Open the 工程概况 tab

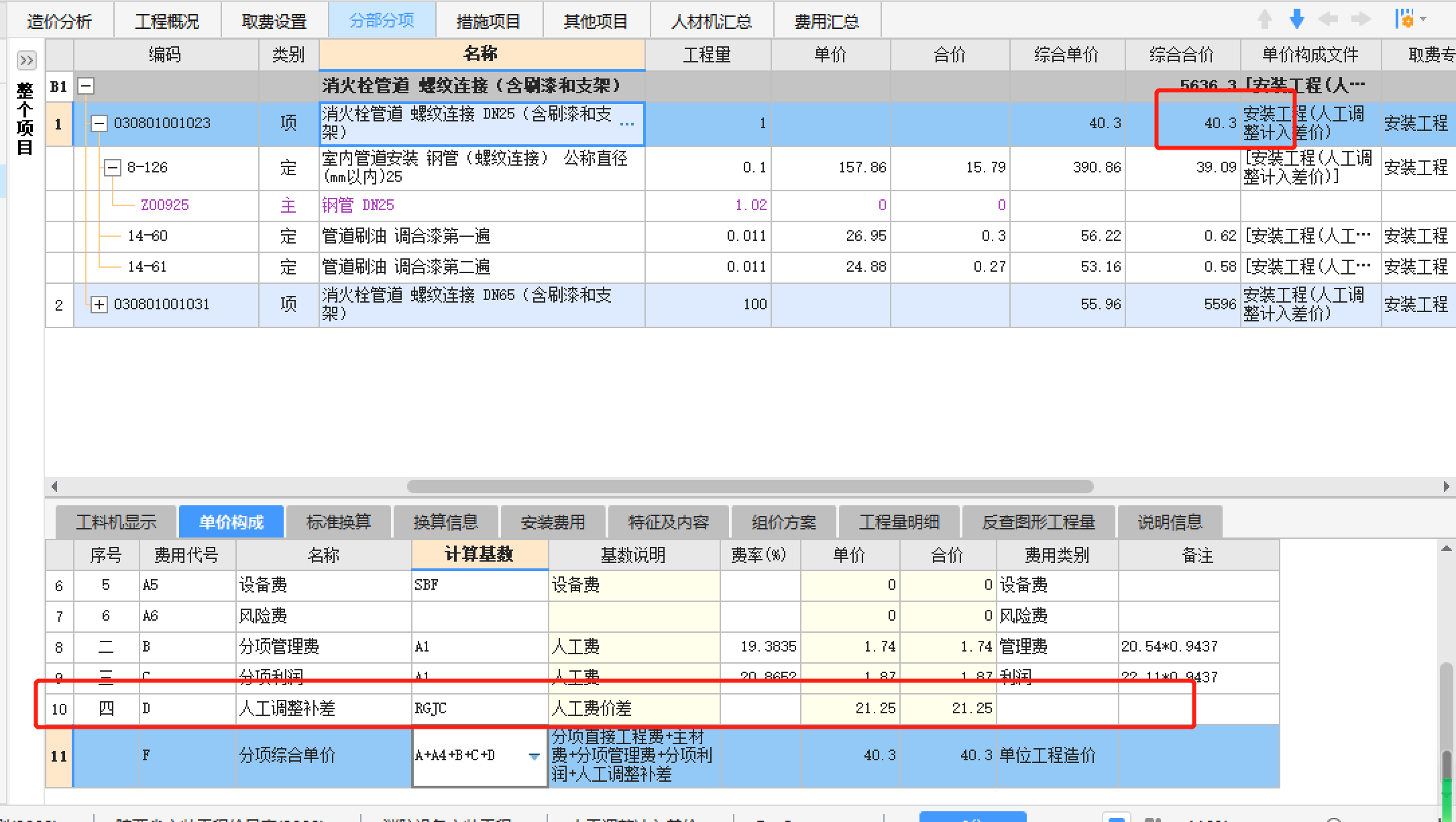[167, 21]
